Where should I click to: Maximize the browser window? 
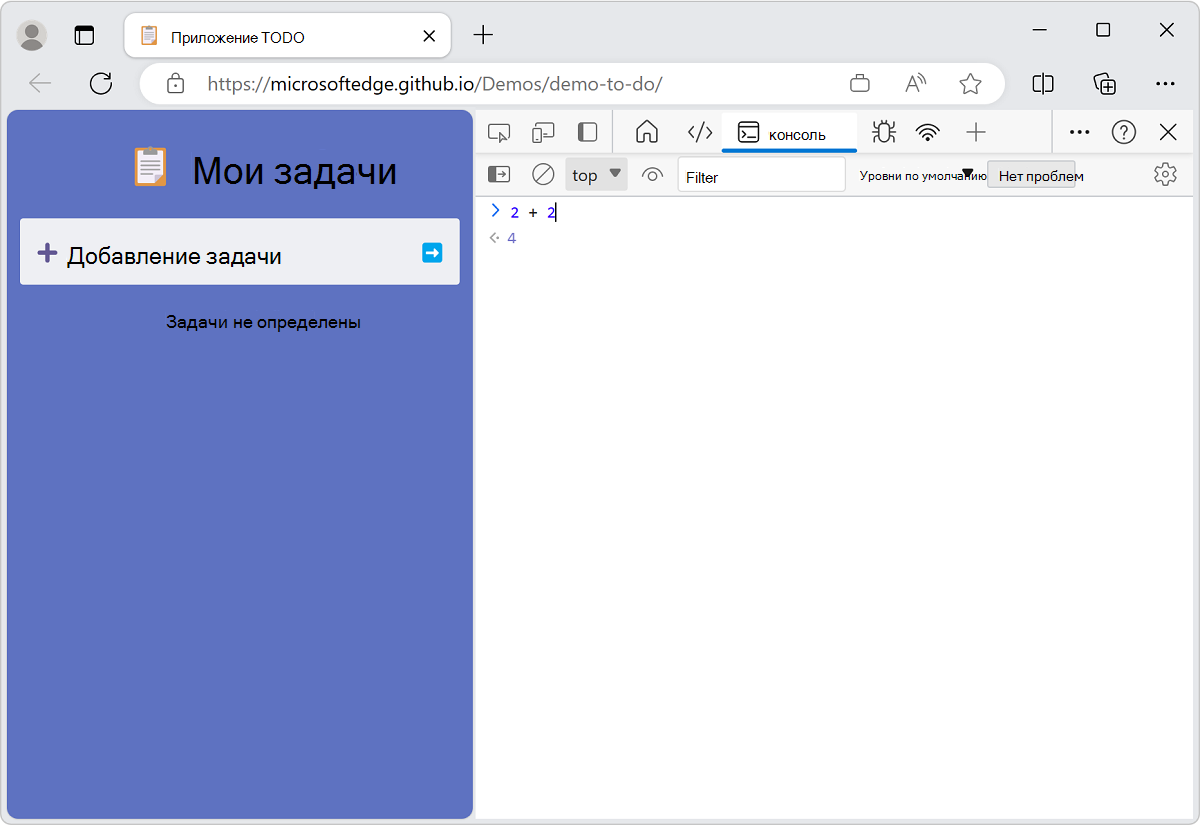(x=1103, y=31)
